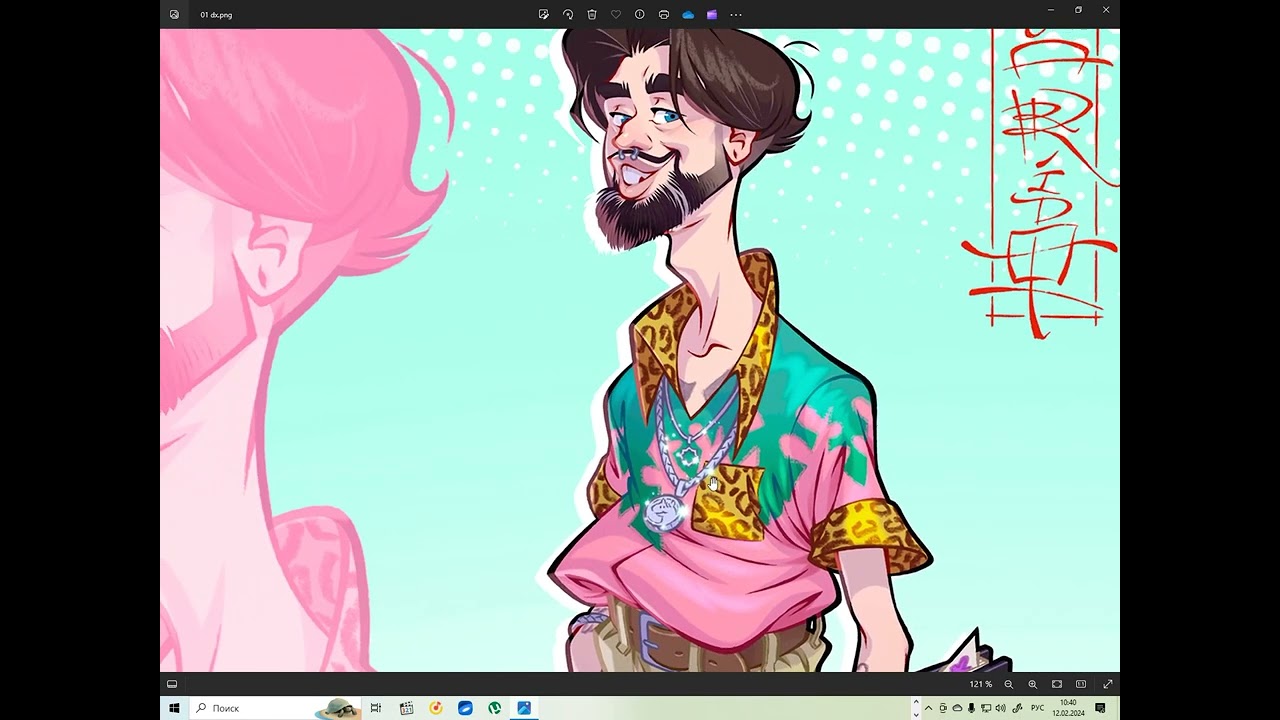Delete the image with the trash icon
The height and width of the screenshot is (720, 1280).
pyautogui.click(x=592, y=15)
